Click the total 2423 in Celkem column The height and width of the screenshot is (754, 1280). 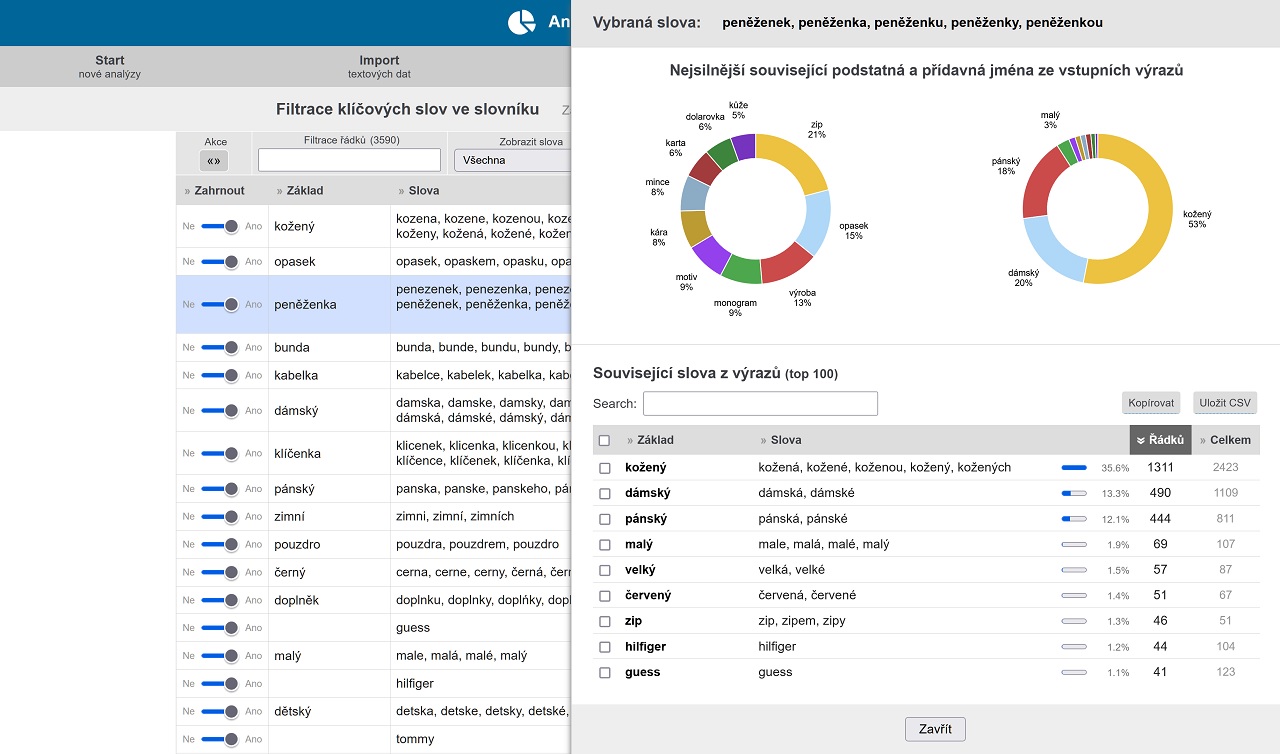[1225, 467]
